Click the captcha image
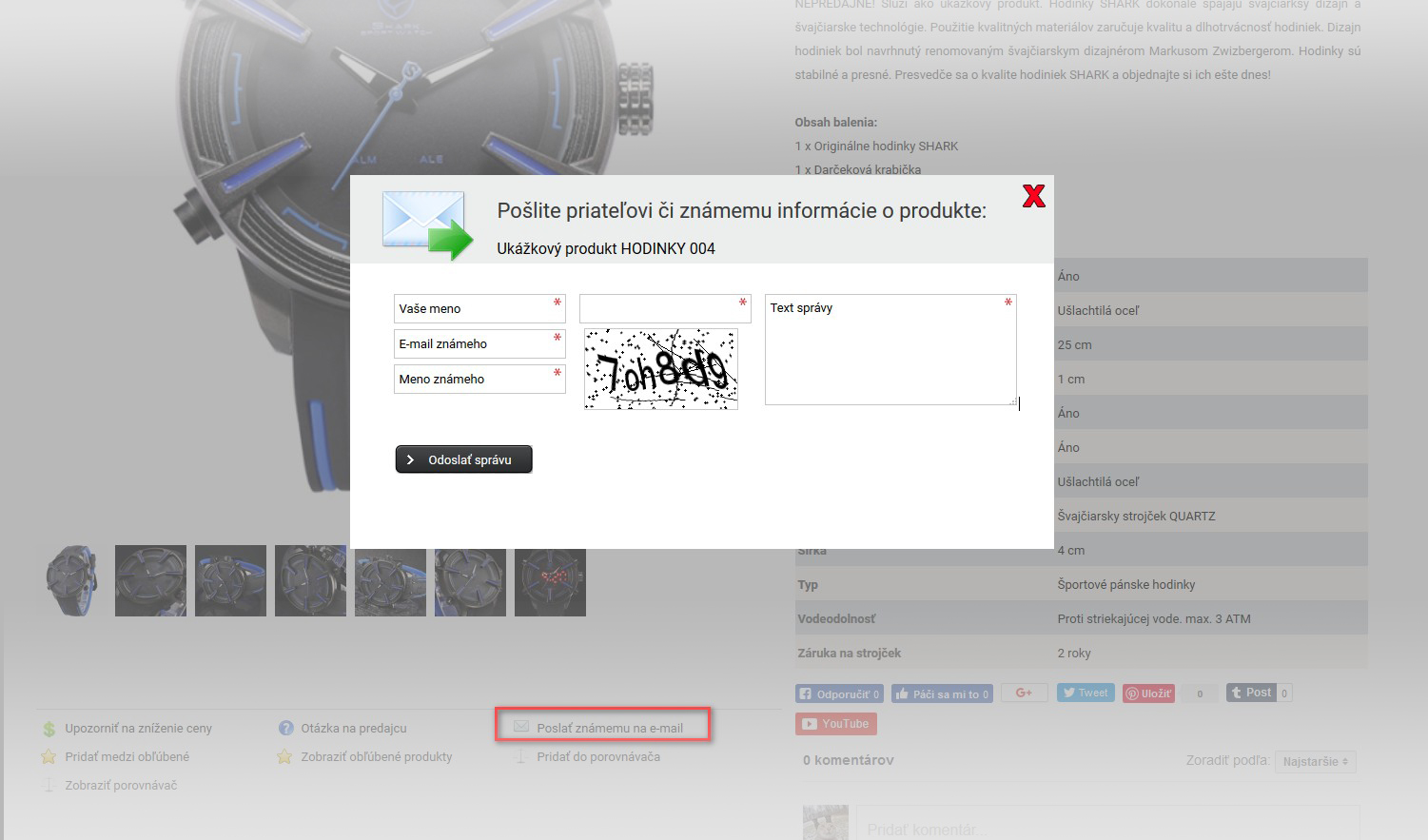 [x=660, y=369]
